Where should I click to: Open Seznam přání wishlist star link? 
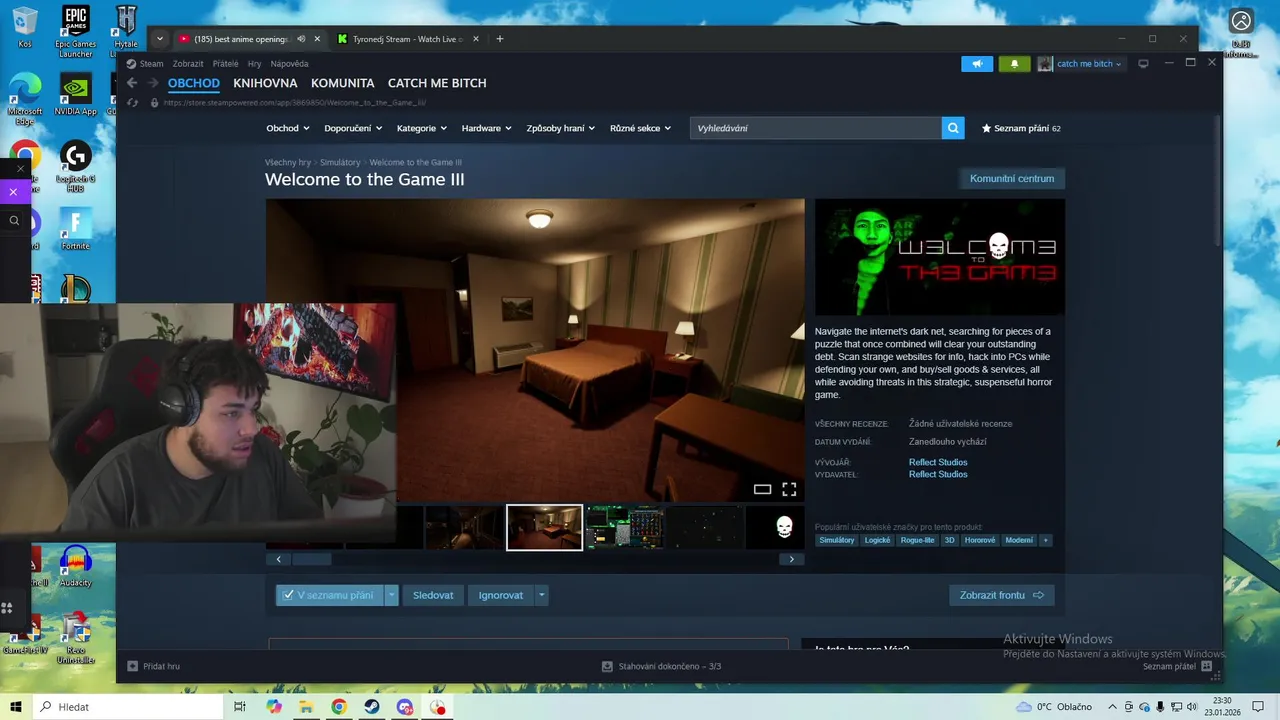click(1021, 128)
